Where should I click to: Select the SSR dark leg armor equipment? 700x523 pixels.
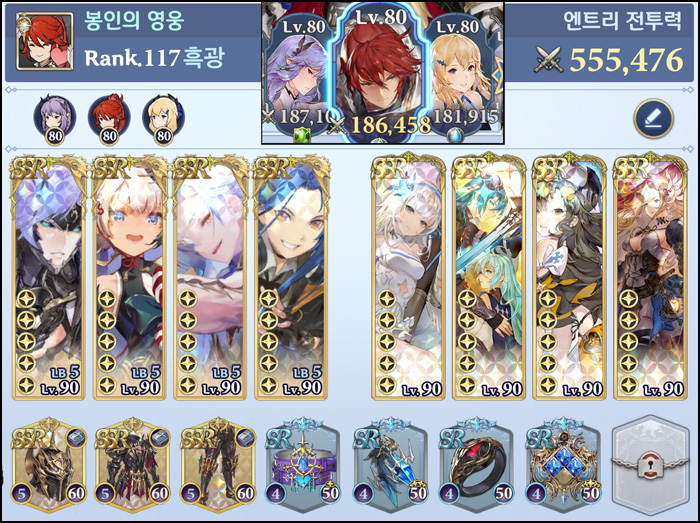point(218,466)
